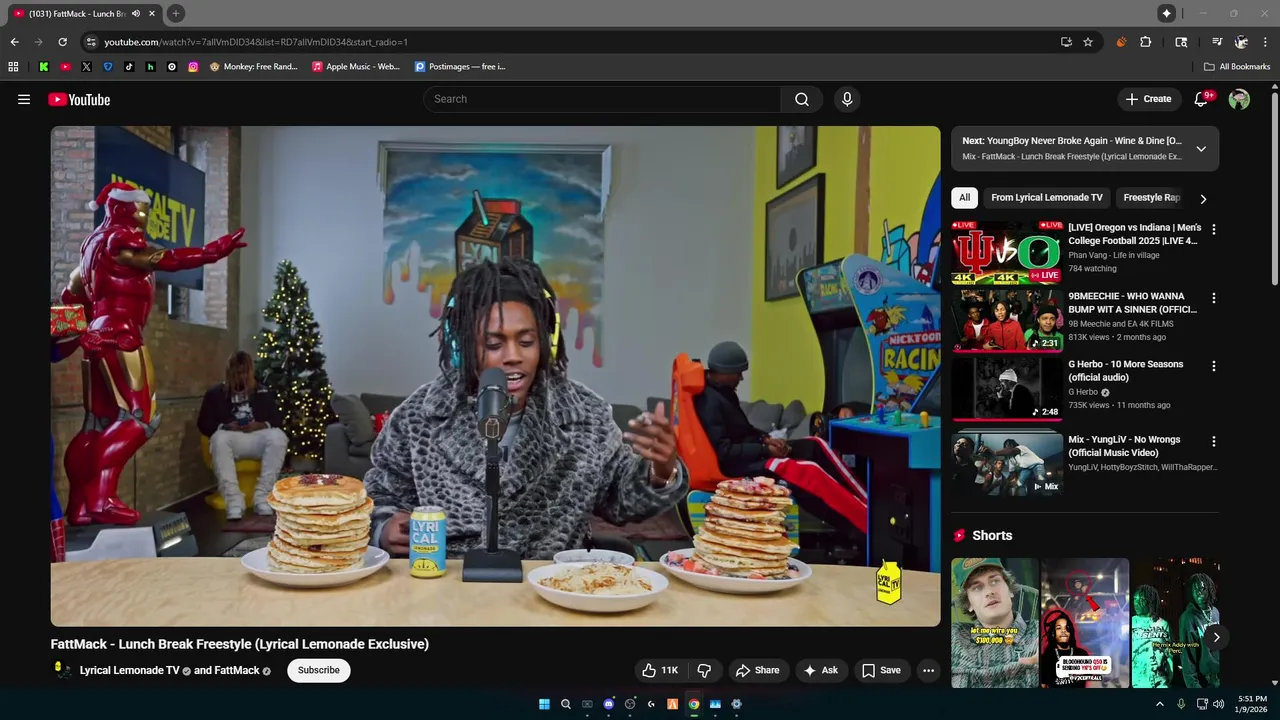Dislike the video with thumbs down
This screenshot has width=1280, height=720.
pos(704,670)
